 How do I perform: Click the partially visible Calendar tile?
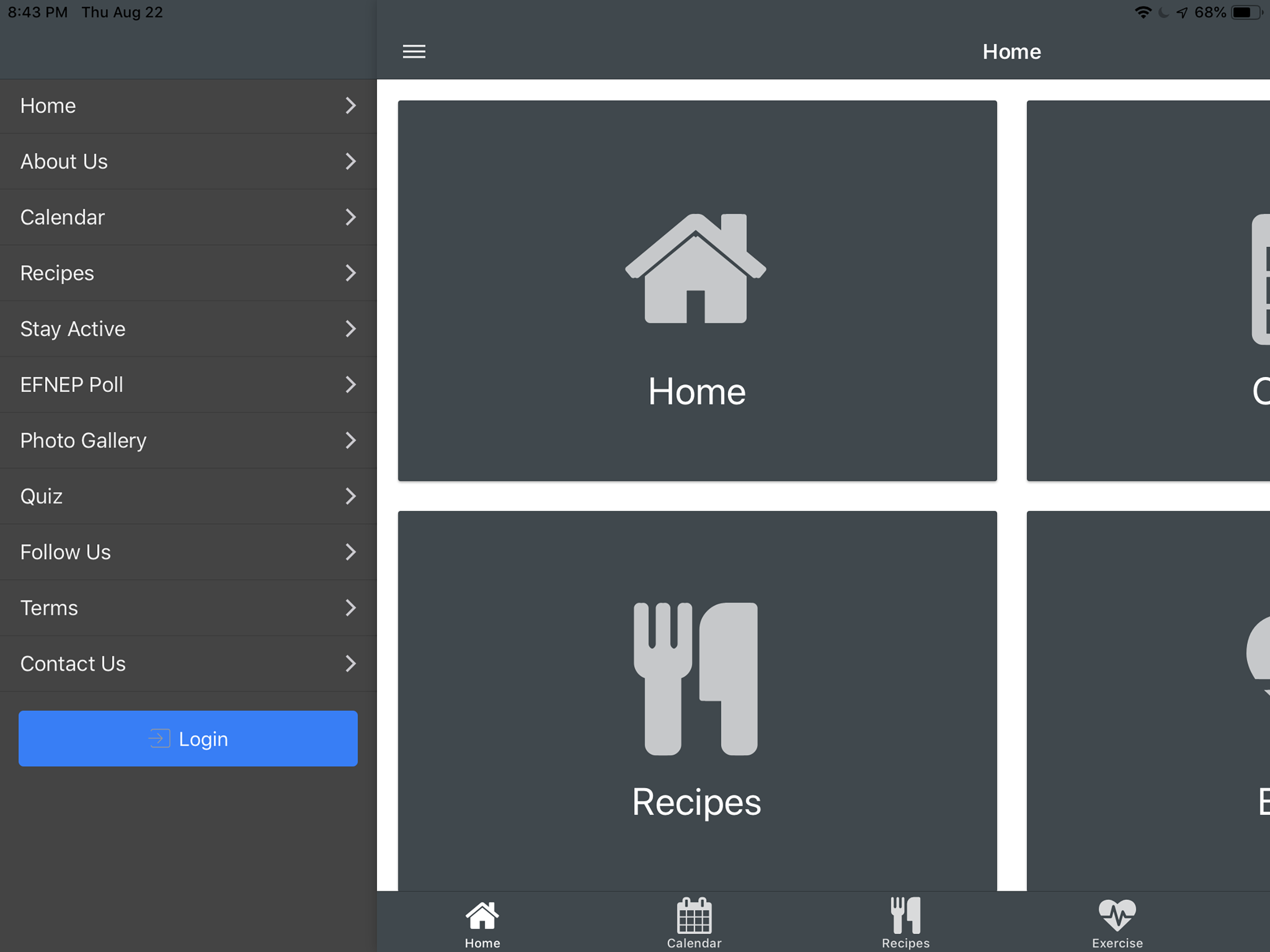[1148, 291]
